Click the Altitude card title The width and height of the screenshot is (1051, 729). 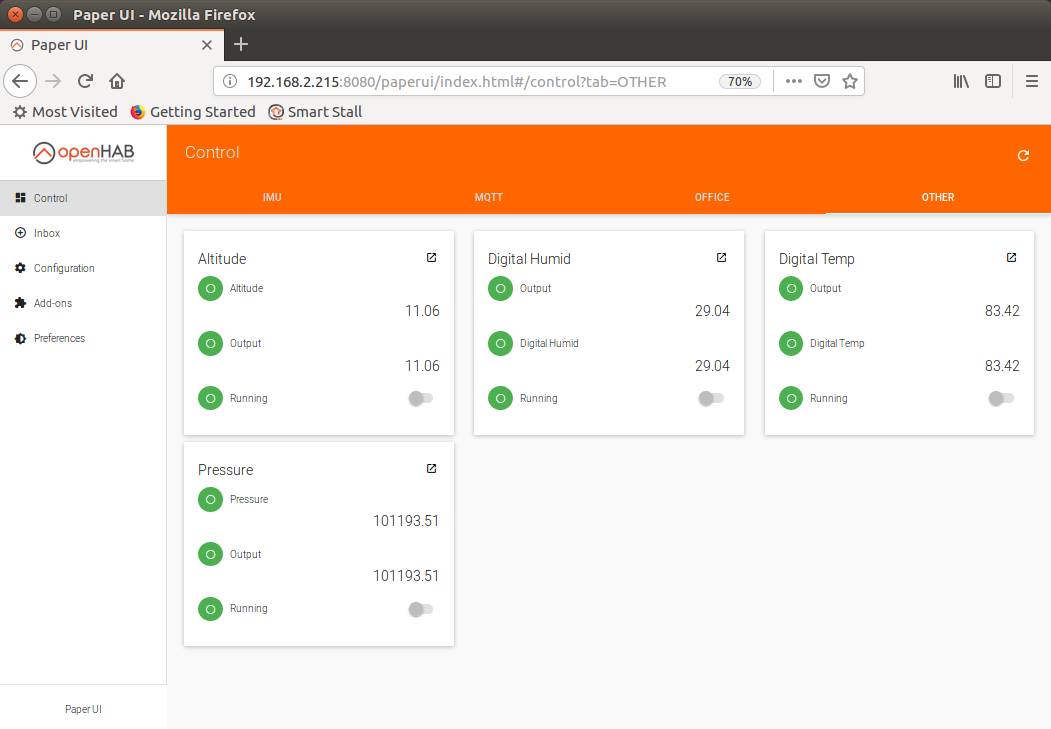click(222, 259)
